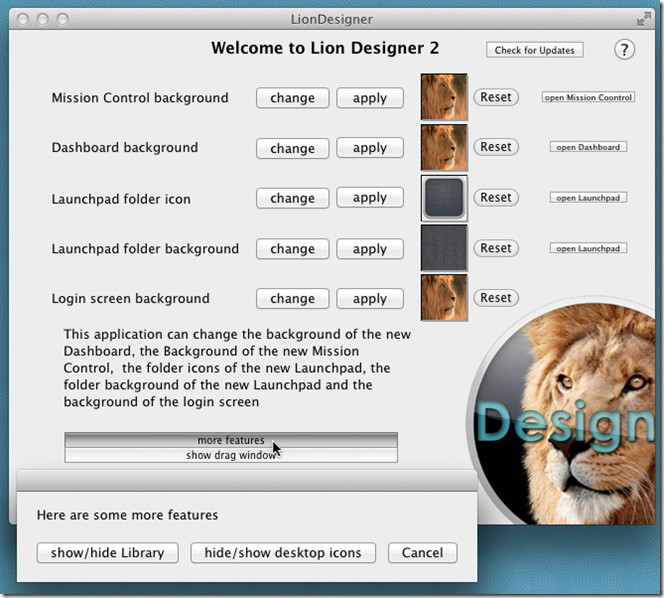The height and width of the screenshot is (598, 664).
Task: Click Launchpad folder background dark preview
Action: [444, 248]
